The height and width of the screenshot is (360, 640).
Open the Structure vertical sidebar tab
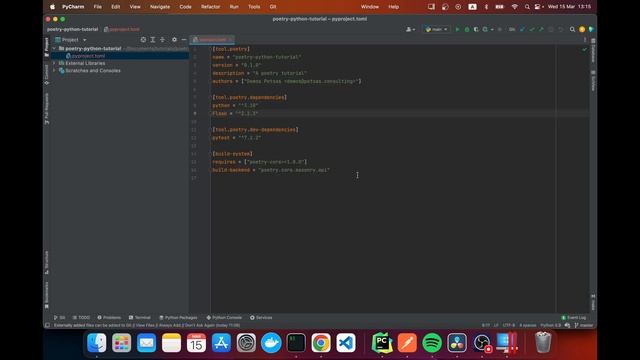47,262
